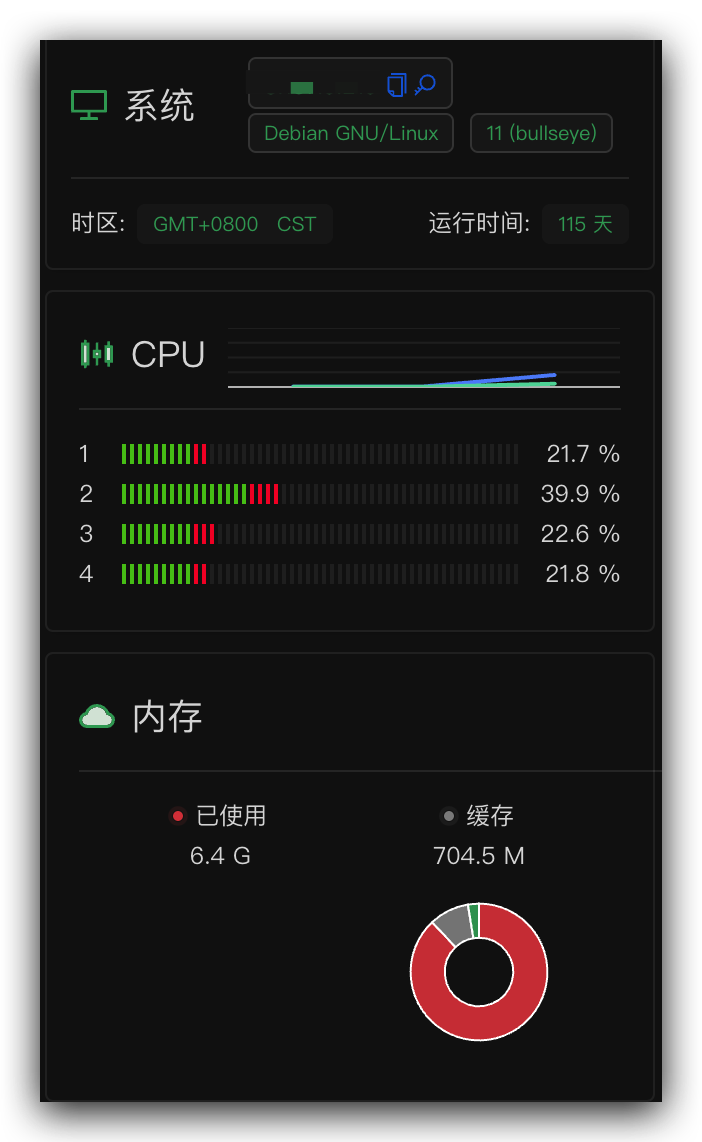Click CPU core 3 usage bar
Screen dimensions: 702x1142
[320, 534]
